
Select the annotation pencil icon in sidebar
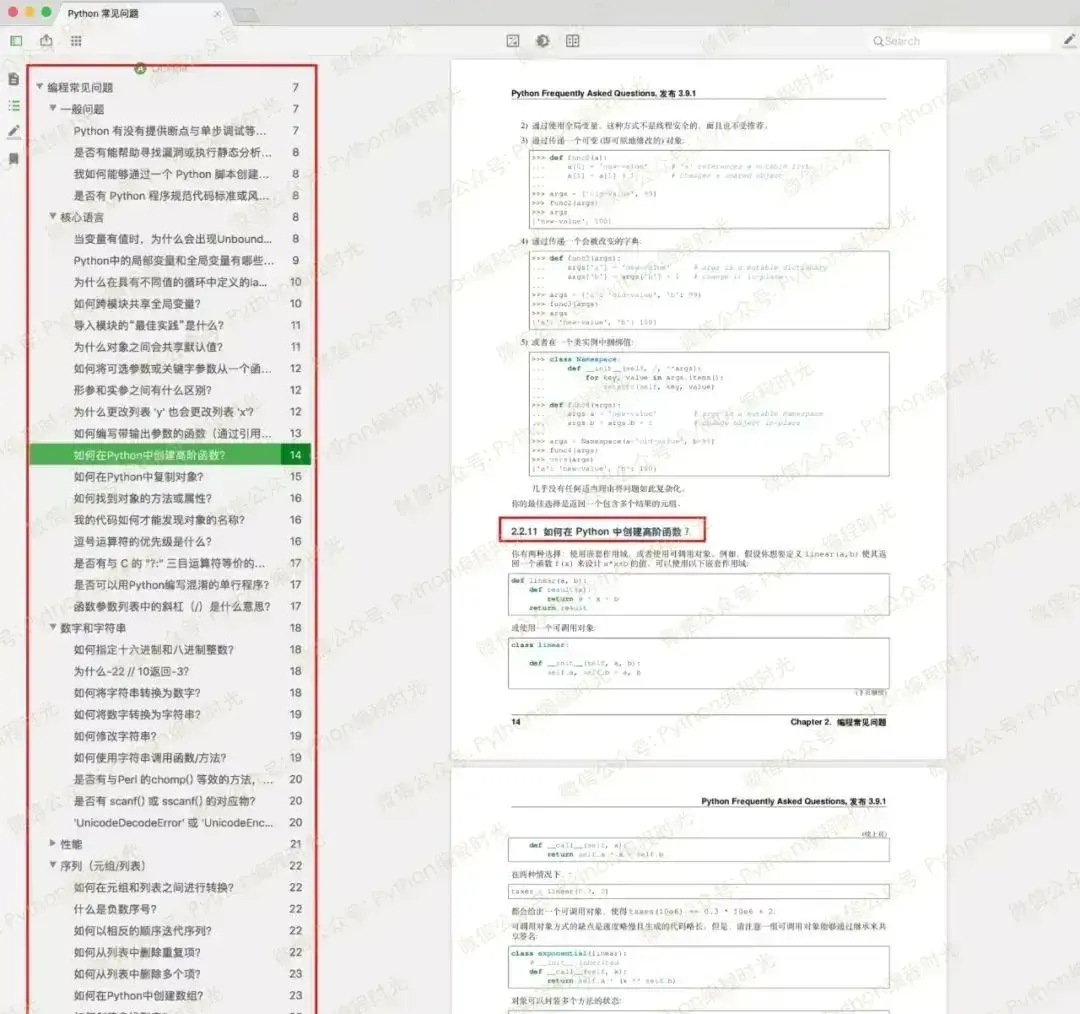[x=13, y=131]
